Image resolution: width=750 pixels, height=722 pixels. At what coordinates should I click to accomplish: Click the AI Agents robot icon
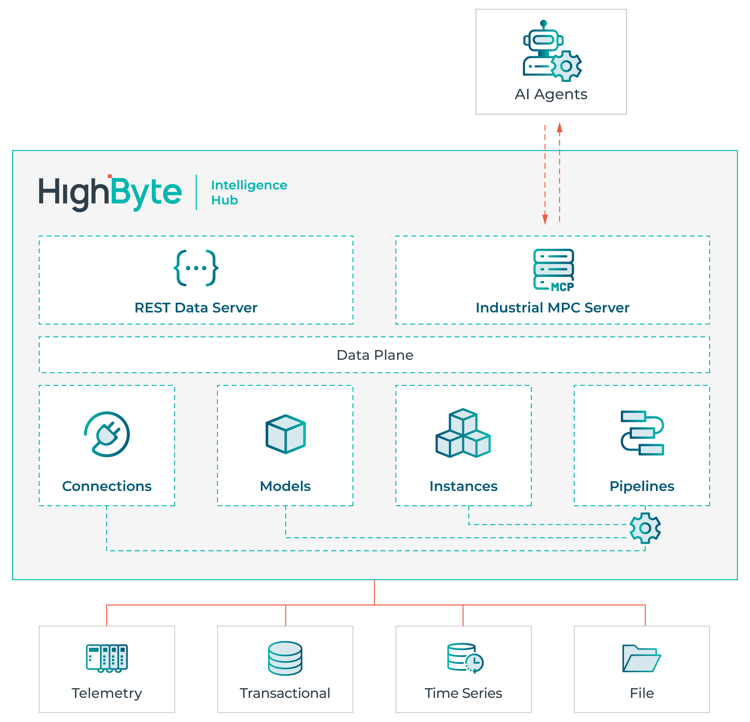(x=552, y=50)
